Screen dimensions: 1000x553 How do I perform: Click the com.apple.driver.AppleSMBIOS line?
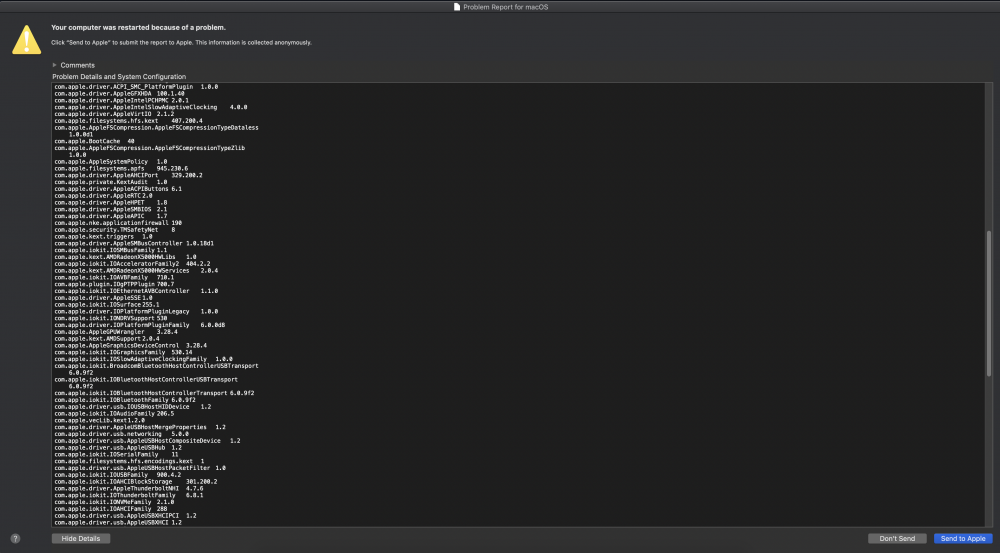pos(110,209)
